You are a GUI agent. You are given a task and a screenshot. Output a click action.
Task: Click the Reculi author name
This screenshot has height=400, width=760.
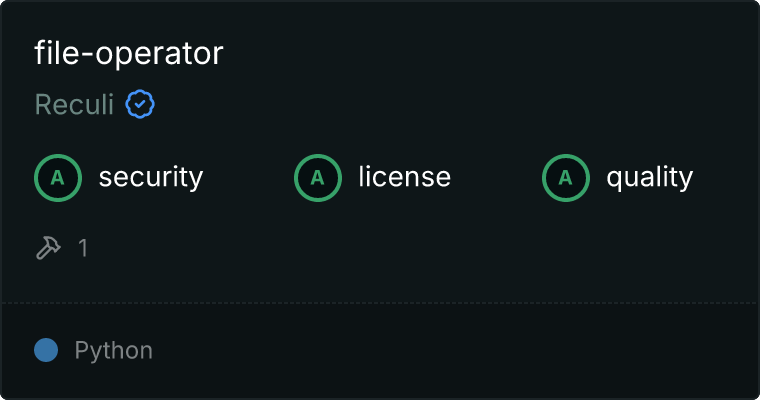point(74,104)
